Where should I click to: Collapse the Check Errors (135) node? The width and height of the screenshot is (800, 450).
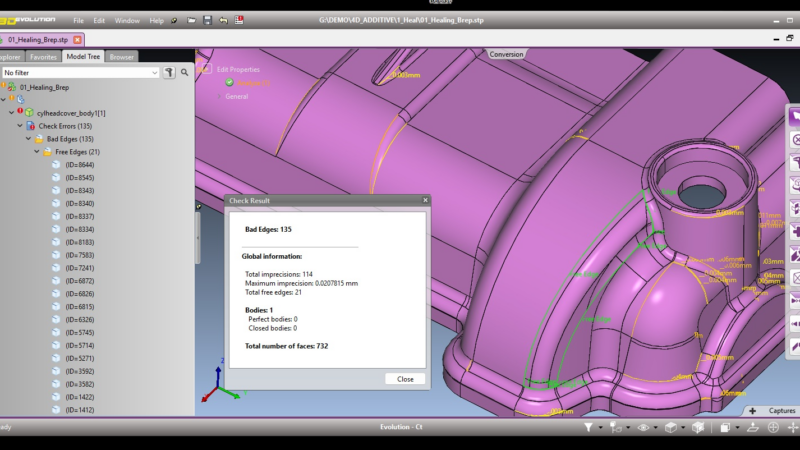(x=20, y=126)
